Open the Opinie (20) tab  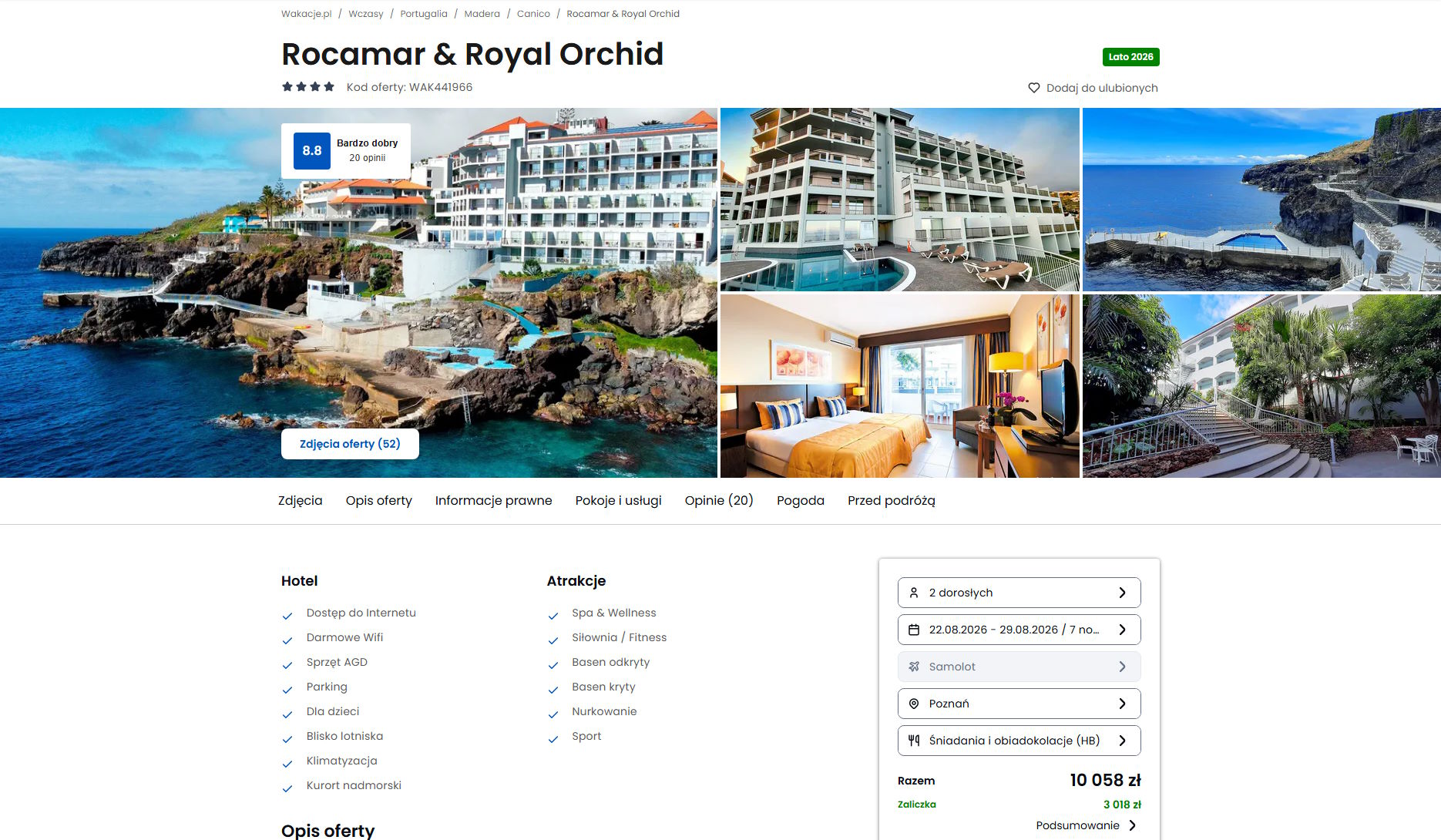pos(719,501)
